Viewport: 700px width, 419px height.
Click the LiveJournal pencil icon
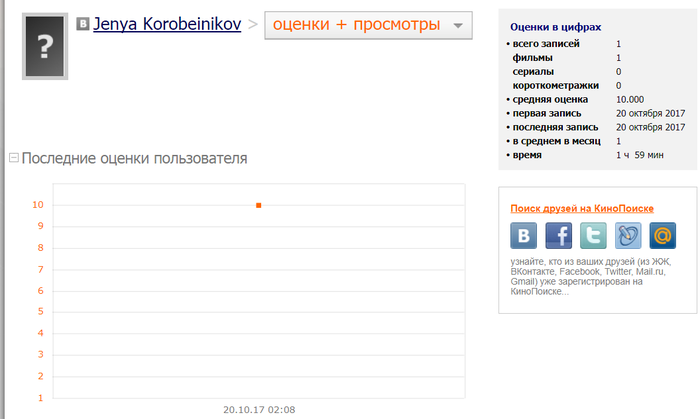pos(628,235)
